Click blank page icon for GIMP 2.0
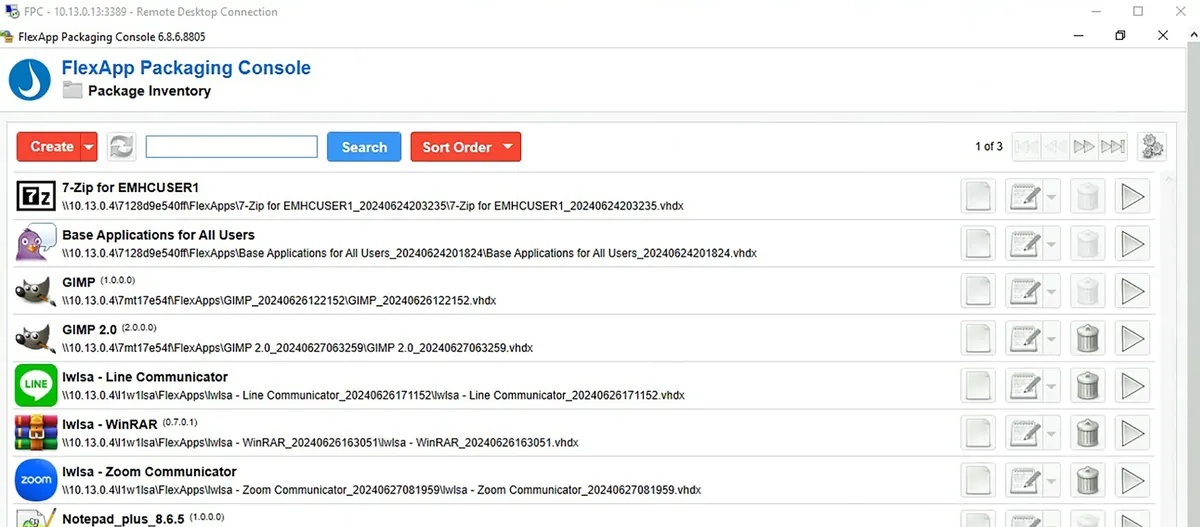Viewport: 1200px width, 527px height. click(978, 338)
